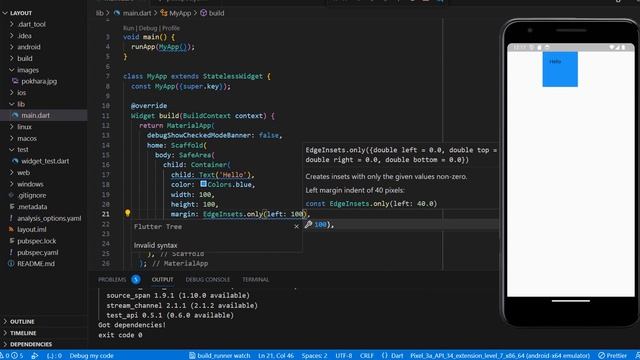Screen dimensions: 640x360
Task: Click blue Hello container in emulator
Action: 560,69
